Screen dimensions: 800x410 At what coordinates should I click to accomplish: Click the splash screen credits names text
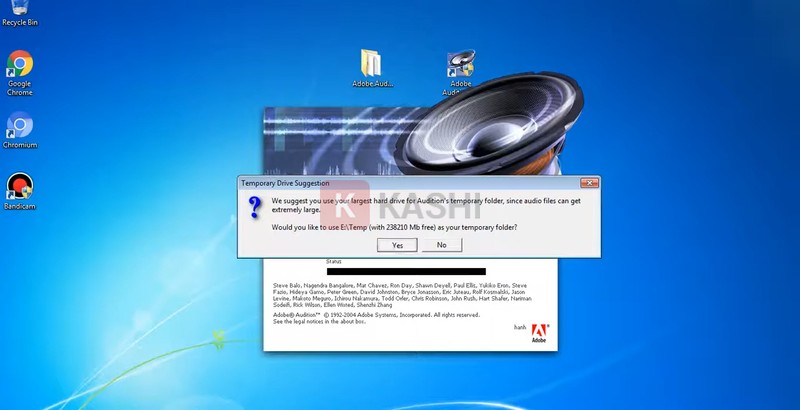400,295
